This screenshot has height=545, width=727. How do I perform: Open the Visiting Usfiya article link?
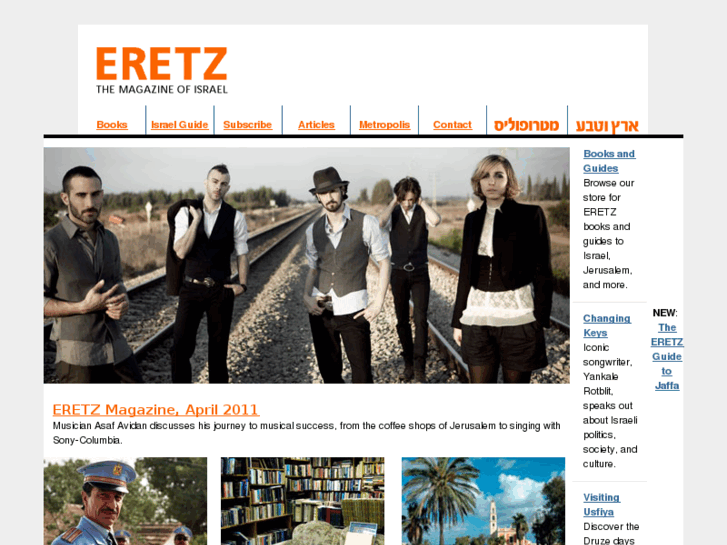coord(601,505)
